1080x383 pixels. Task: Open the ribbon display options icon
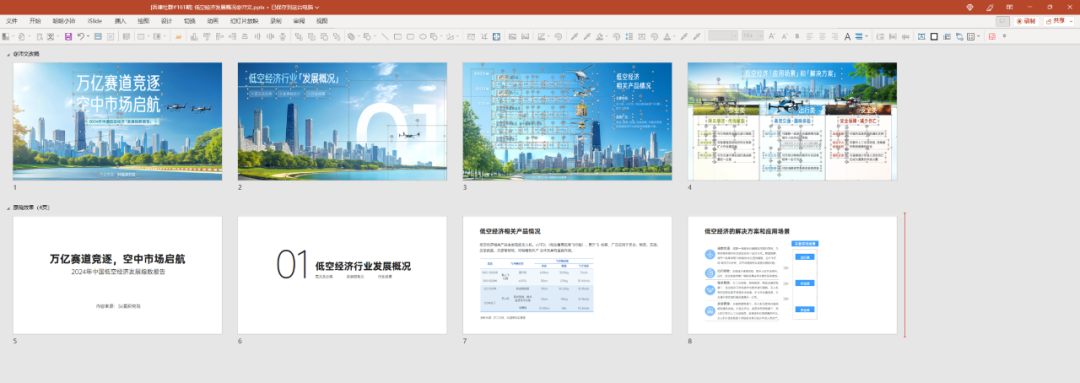tap(1010, 7)
